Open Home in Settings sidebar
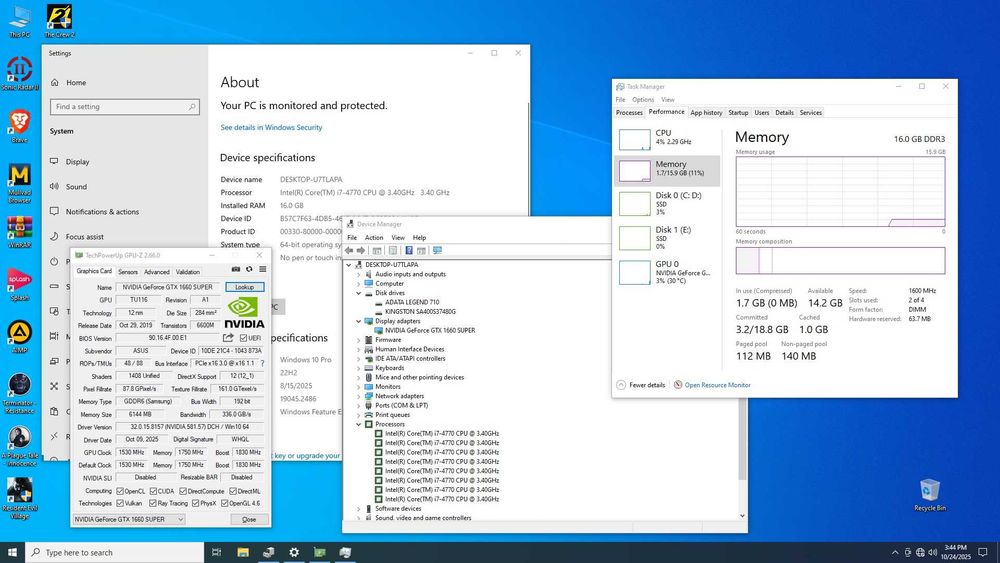 pos(76,82)
